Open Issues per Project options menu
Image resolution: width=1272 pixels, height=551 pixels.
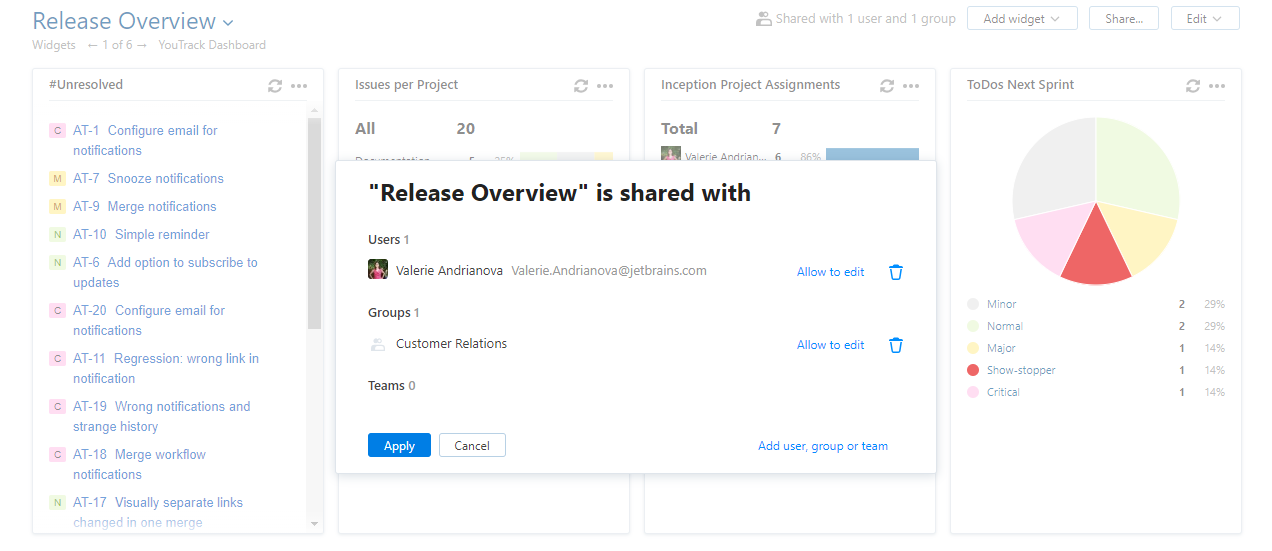tap(605, 86)
